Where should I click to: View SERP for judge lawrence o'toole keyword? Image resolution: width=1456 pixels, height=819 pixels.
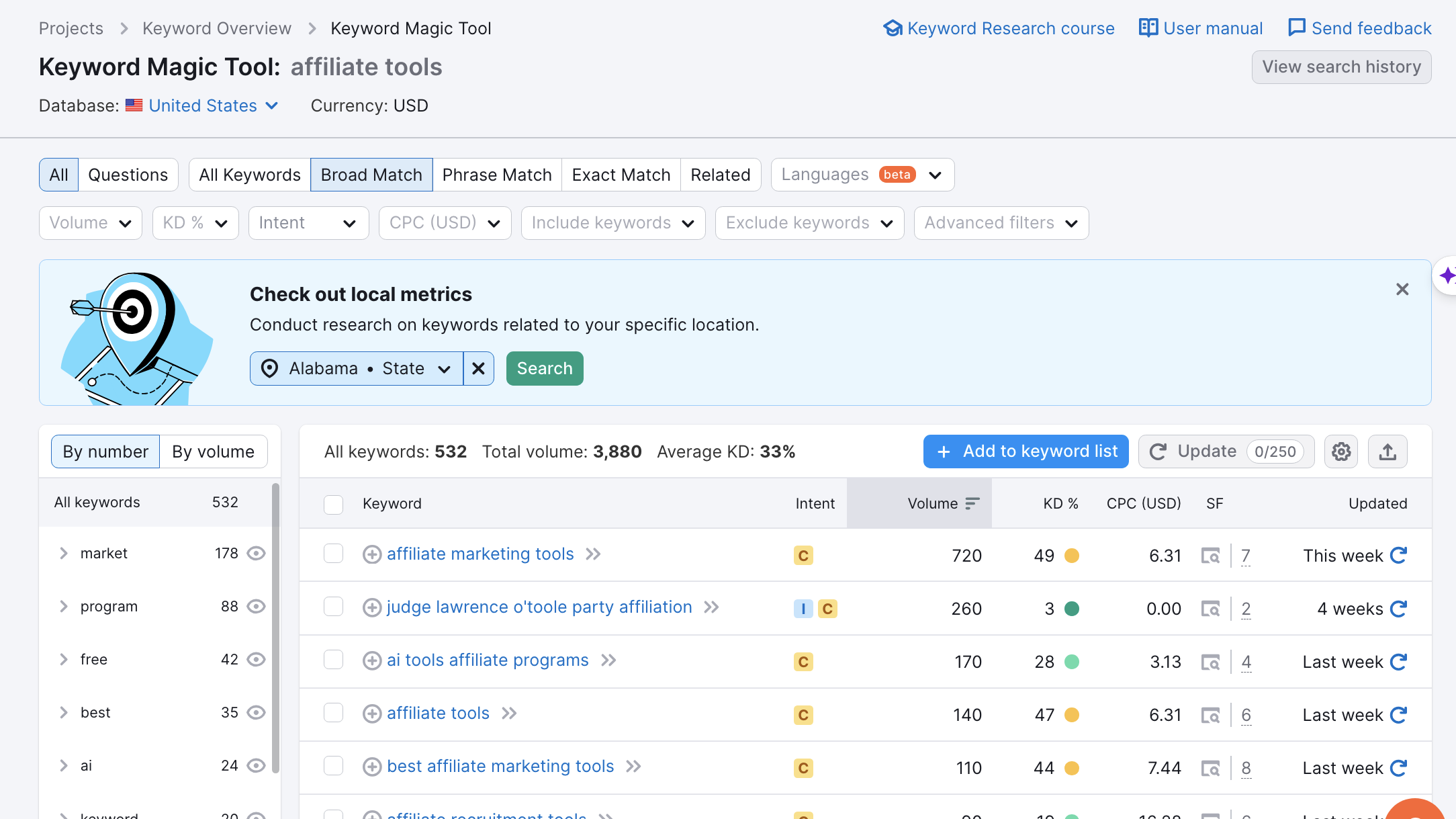[x=1211, y=609]
